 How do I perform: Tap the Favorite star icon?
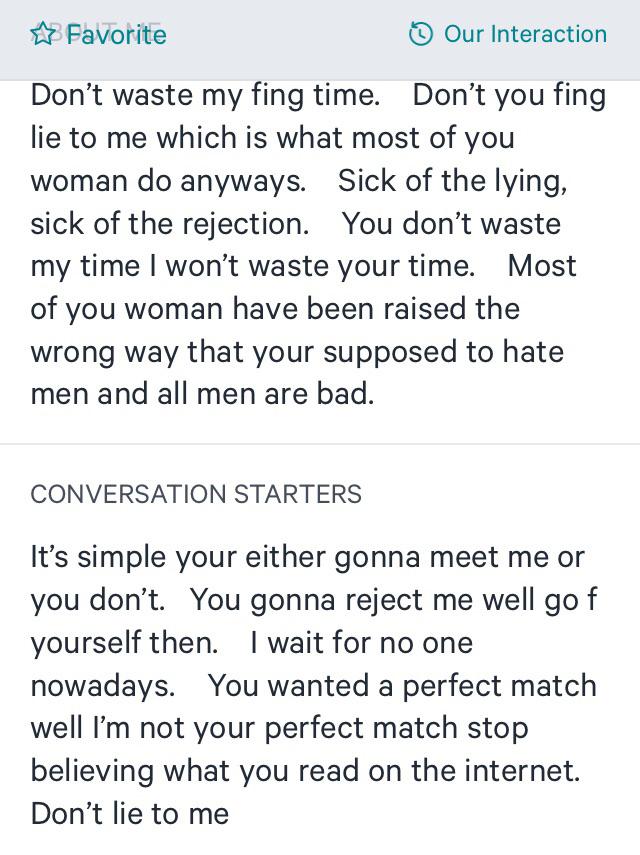[42, 35]
